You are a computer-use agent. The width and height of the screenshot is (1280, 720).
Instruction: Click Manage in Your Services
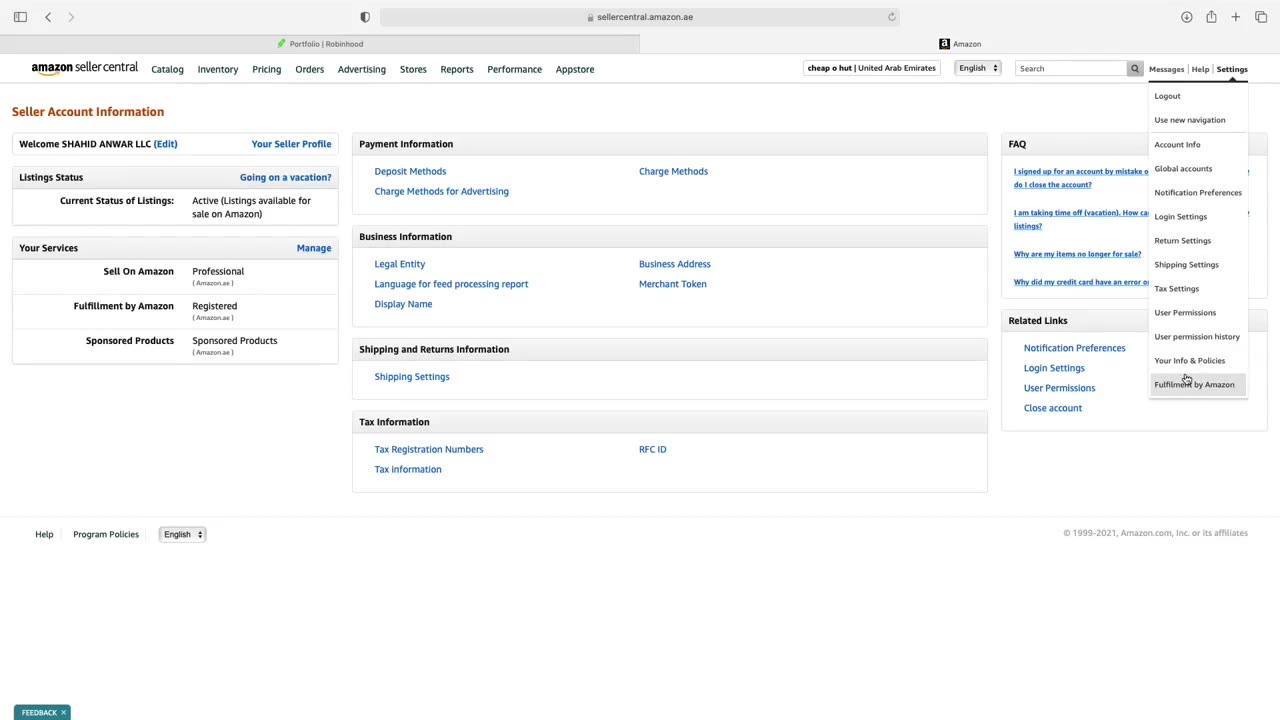coord(313,248)
